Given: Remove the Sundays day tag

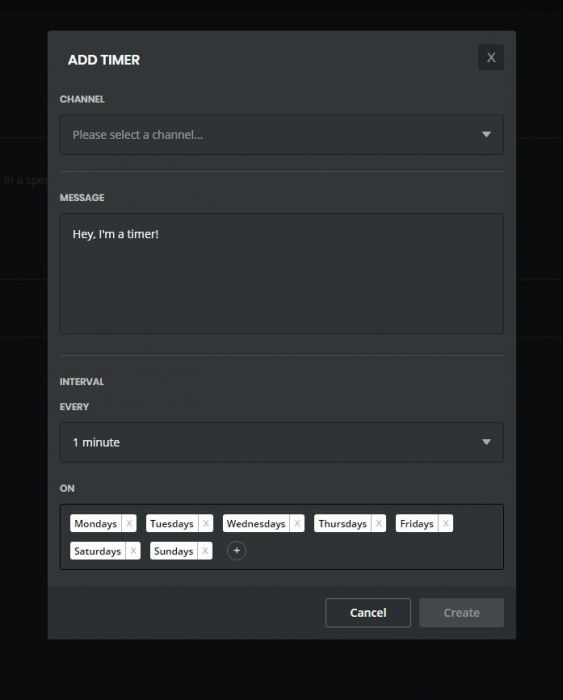Looking at the screenshot, I should (205, 551).
